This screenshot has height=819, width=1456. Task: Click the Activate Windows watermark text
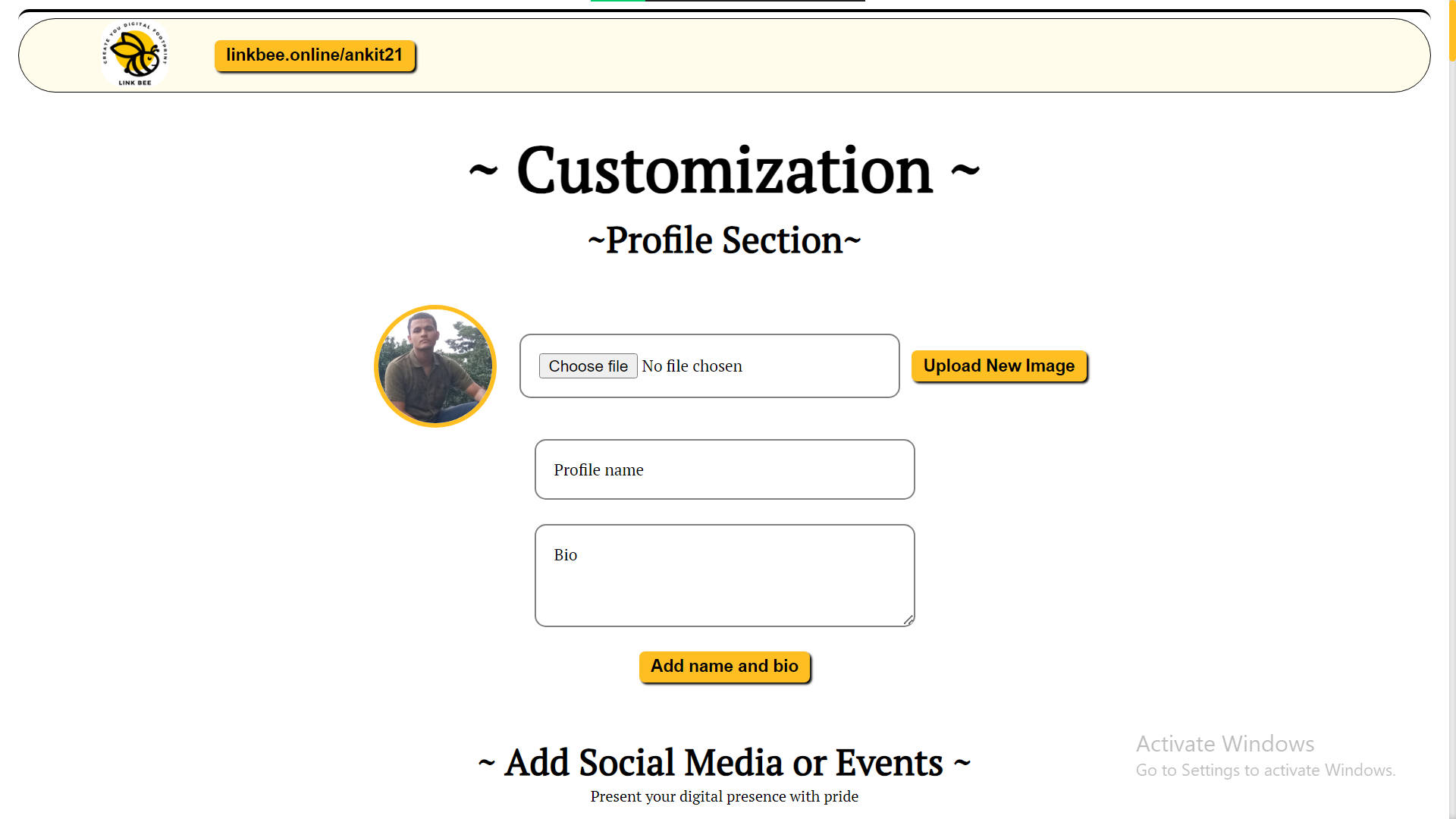(x=1225, y=744)
